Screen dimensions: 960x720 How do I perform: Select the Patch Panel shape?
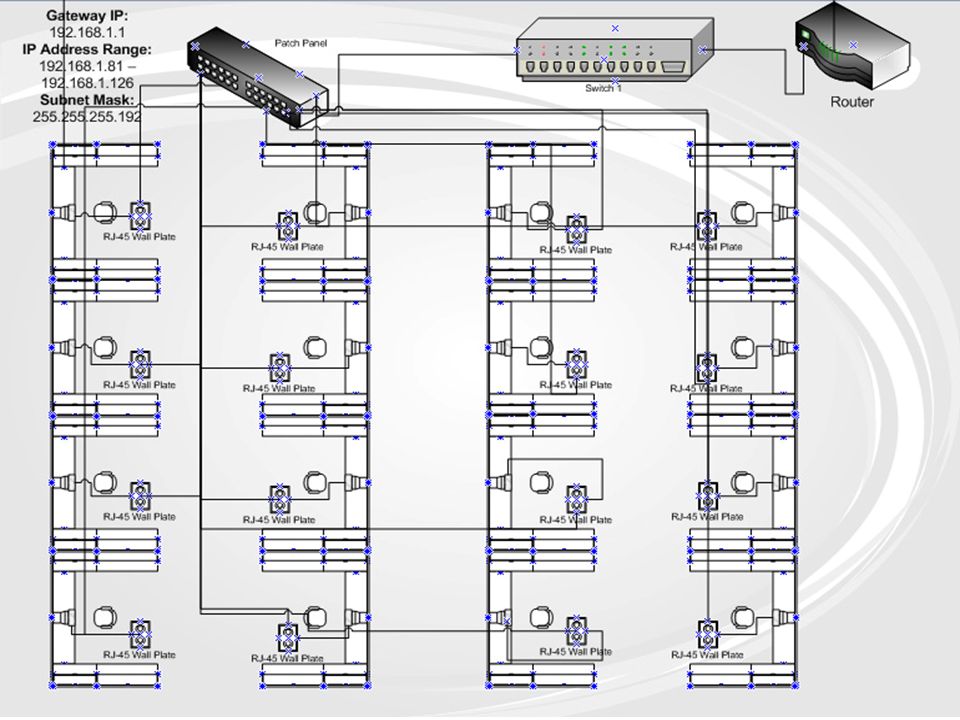click(x=258, y=78)
